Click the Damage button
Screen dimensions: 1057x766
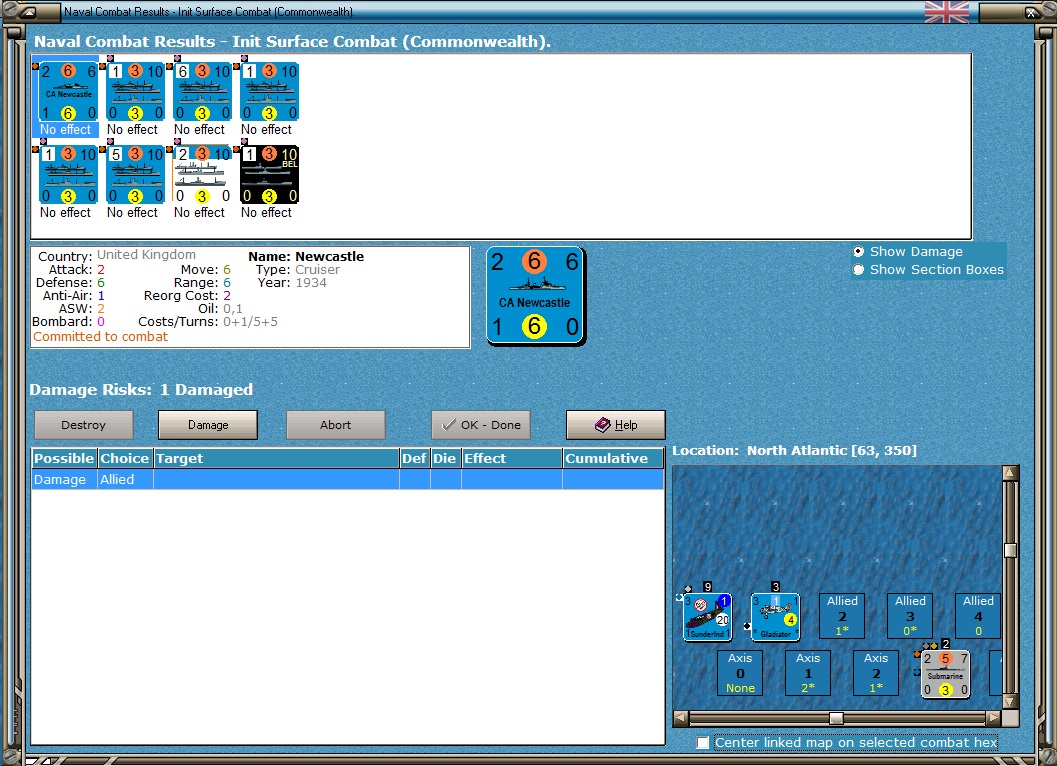coord(208,425)
